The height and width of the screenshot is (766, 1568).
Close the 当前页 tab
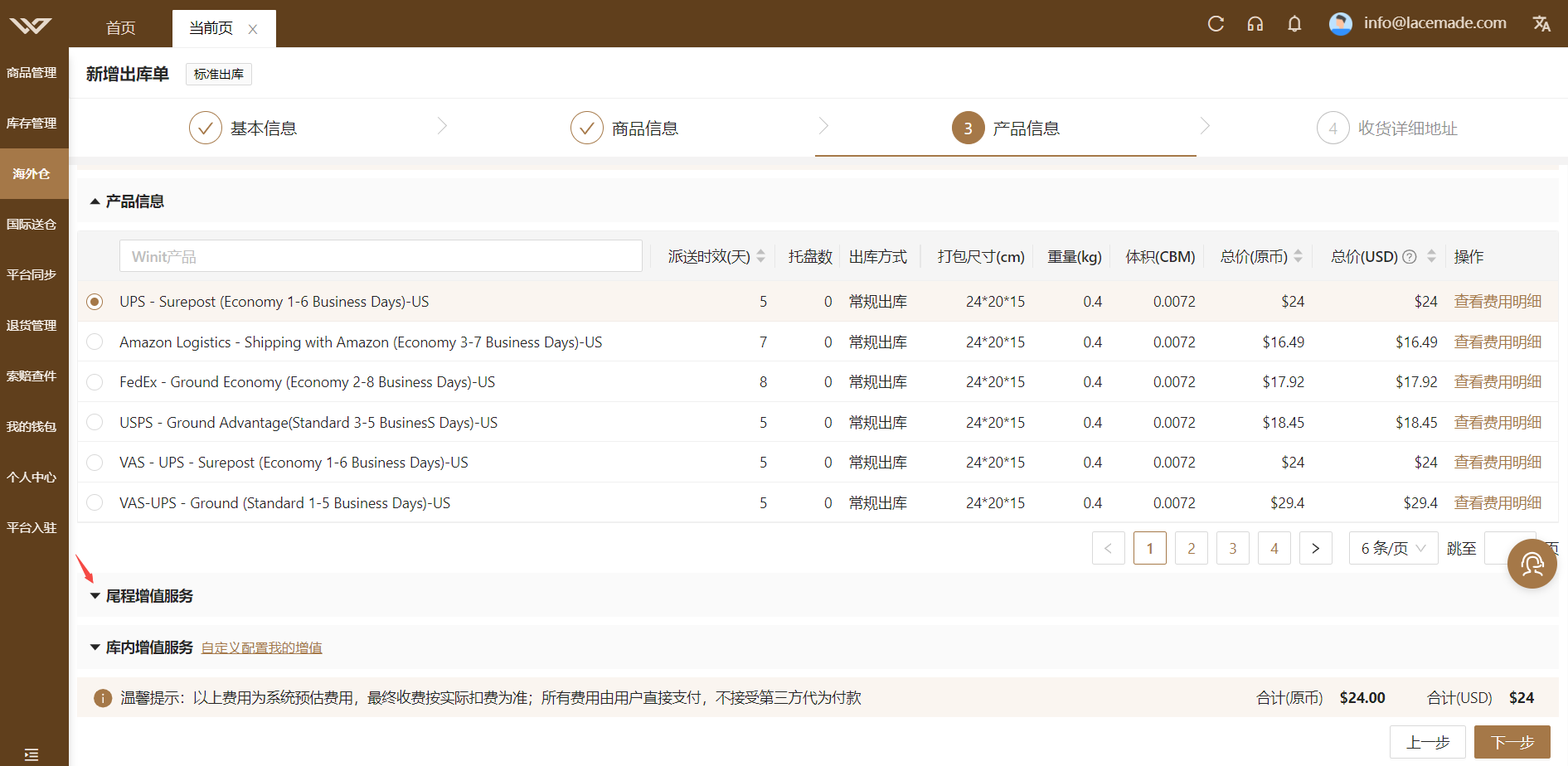[253, 29]
